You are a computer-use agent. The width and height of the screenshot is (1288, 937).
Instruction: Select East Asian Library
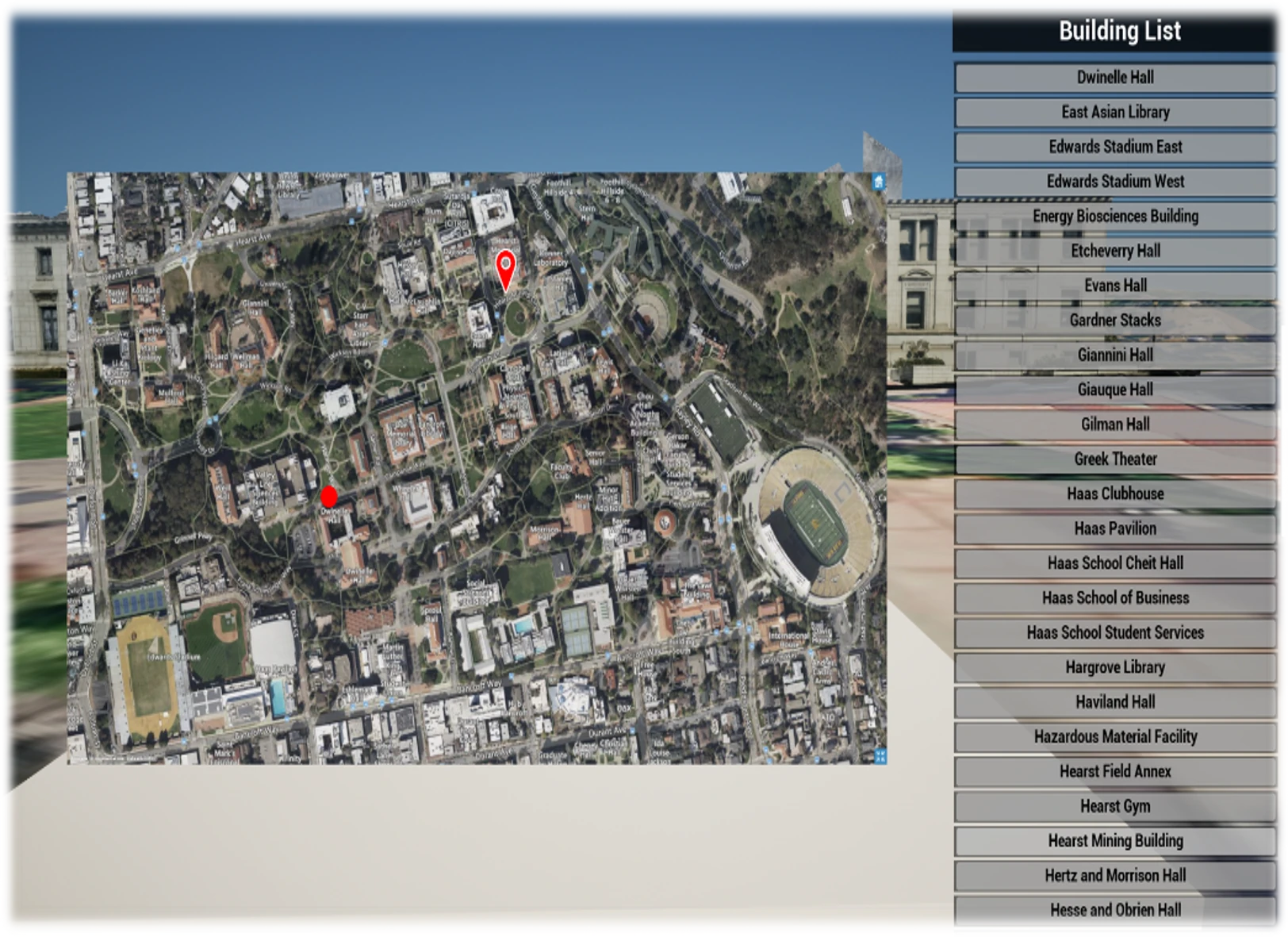pos(1114,112)
